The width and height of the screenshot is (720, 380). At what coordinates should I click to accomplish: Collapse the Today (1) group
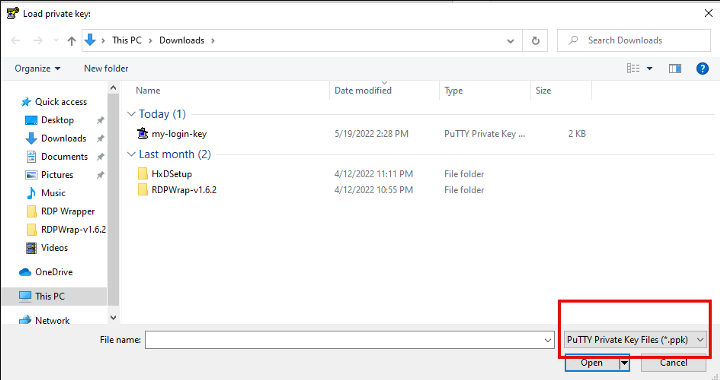point(131,114)
